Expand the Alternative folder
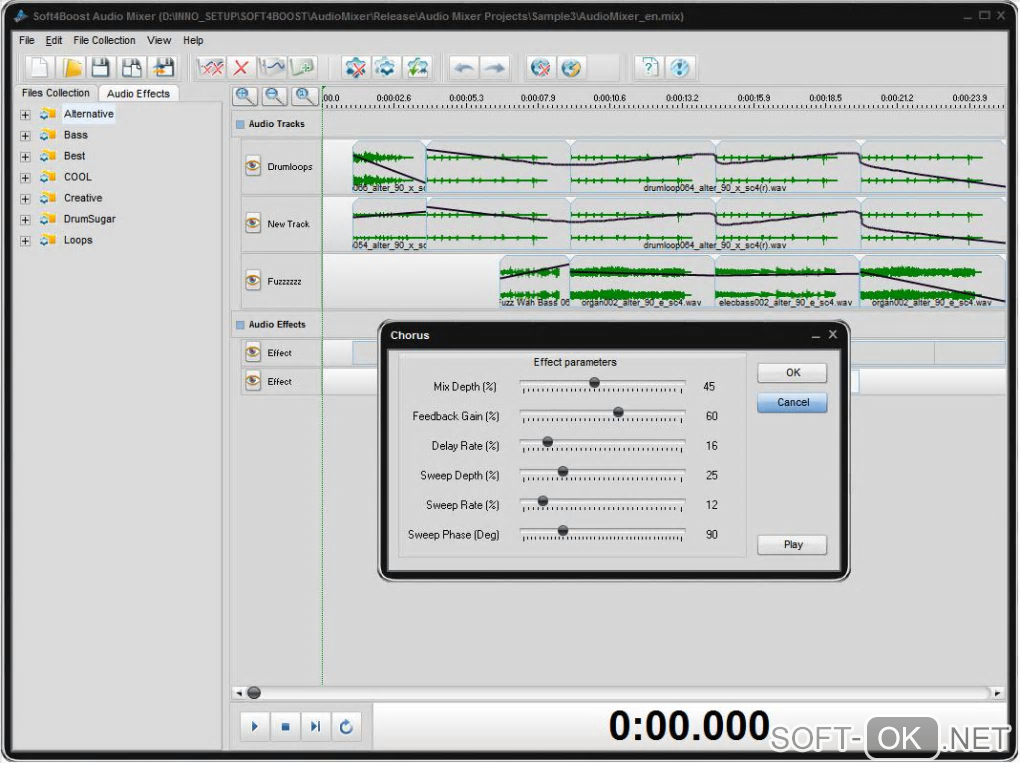 25,115
